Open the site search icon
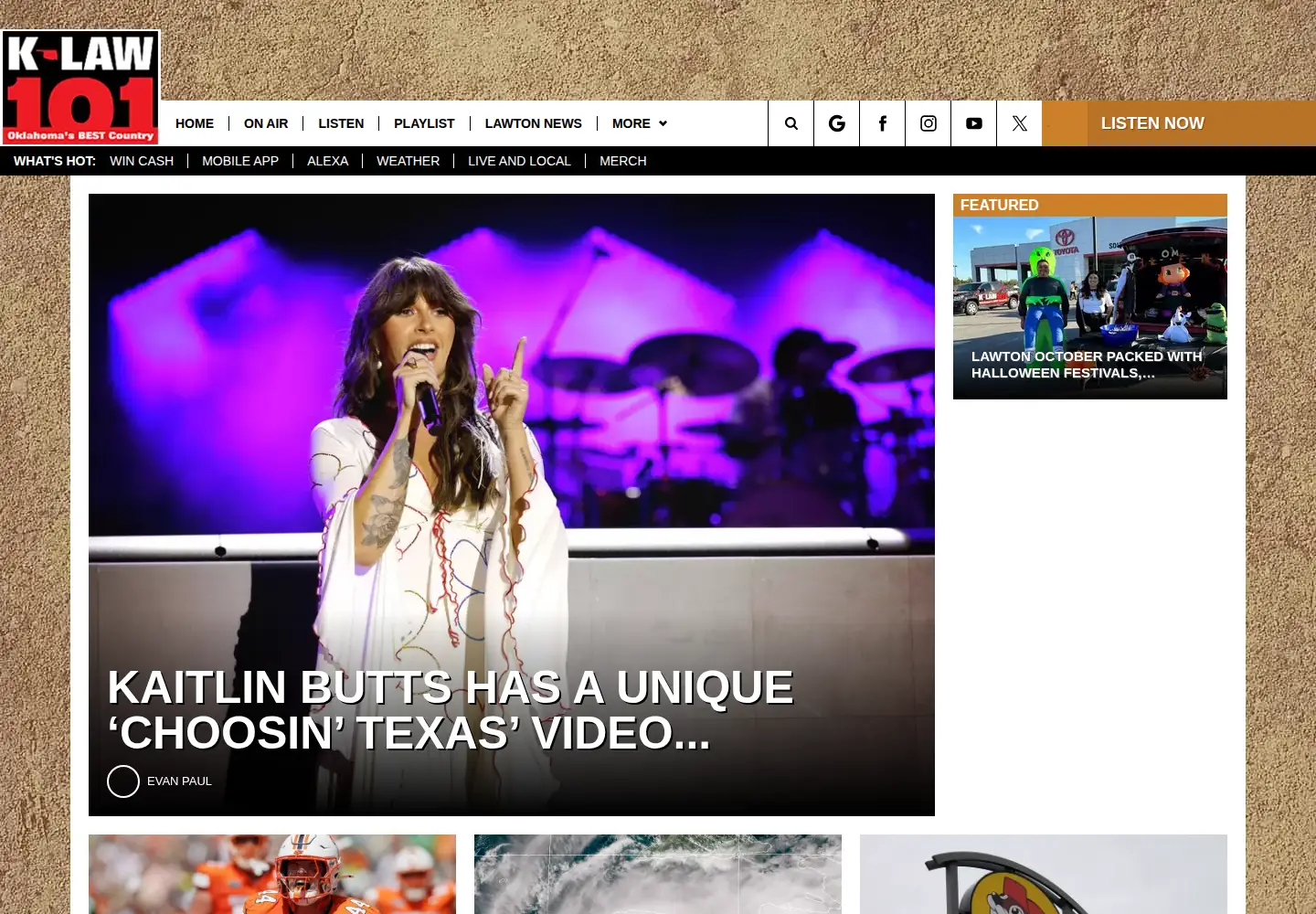Viewport: 1316px width, 914px height. point(791,123)
